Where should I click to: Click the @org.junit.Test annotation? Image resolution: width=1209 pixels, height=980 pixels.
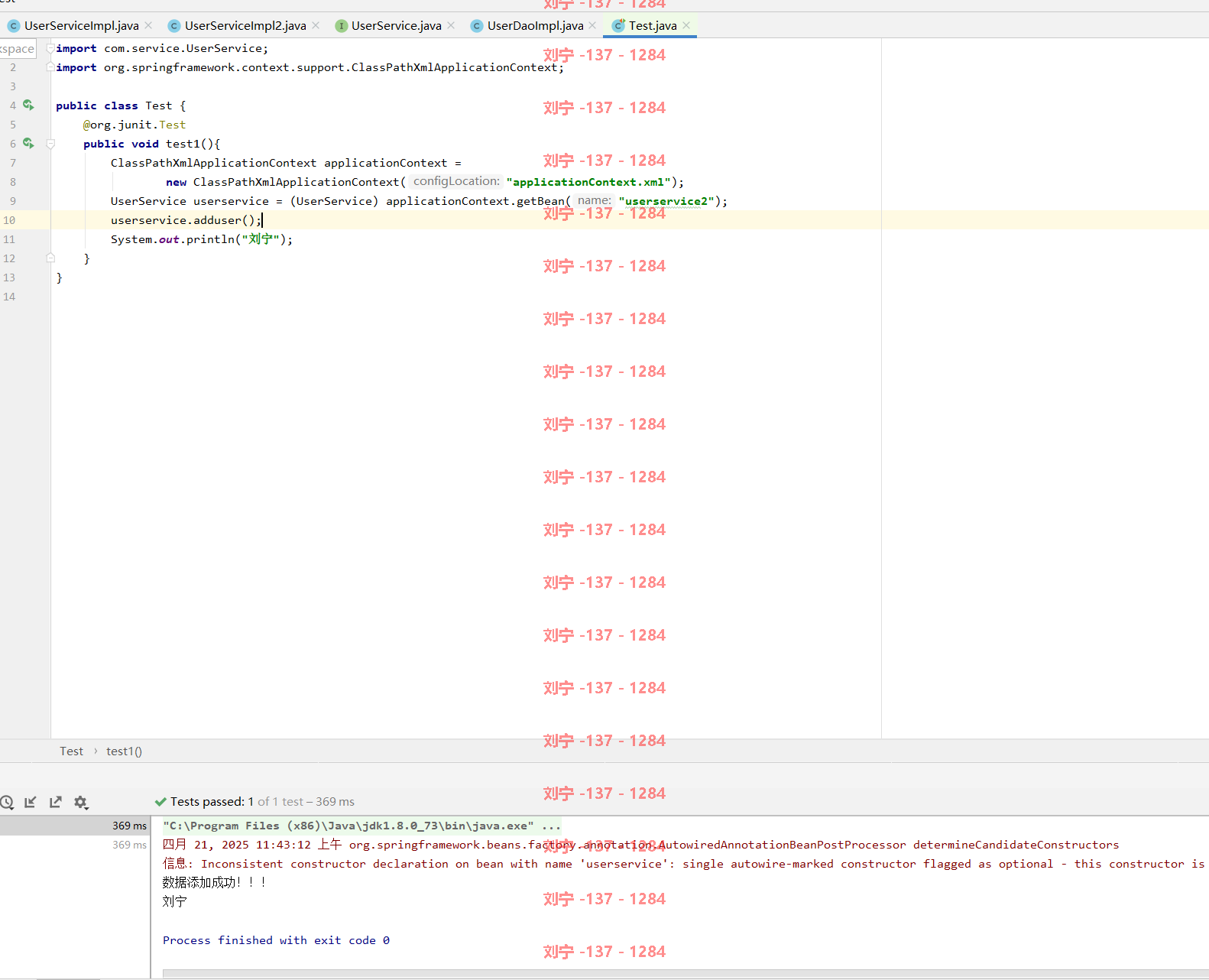pos(135,125)
